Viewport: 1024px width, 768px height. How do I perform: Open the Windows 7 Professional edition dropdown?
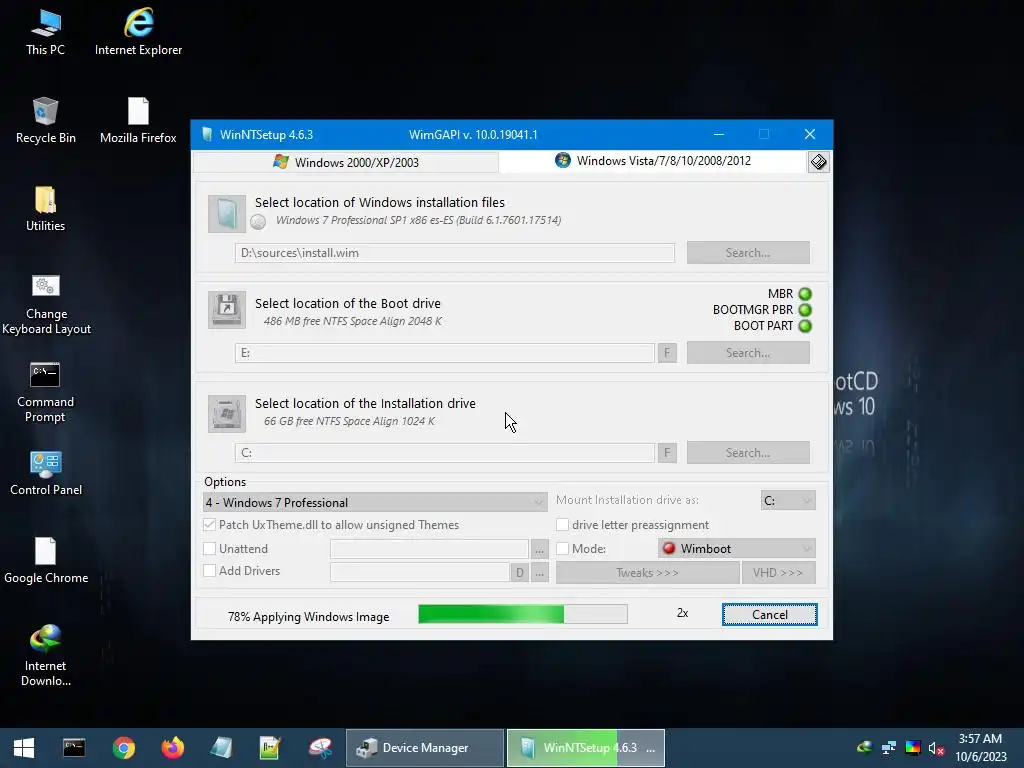[x=376, y=502]
